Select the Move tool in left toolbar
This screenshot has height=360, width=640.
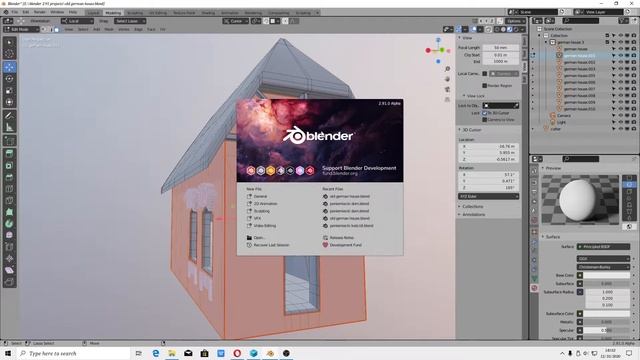[x=9, y=67]
